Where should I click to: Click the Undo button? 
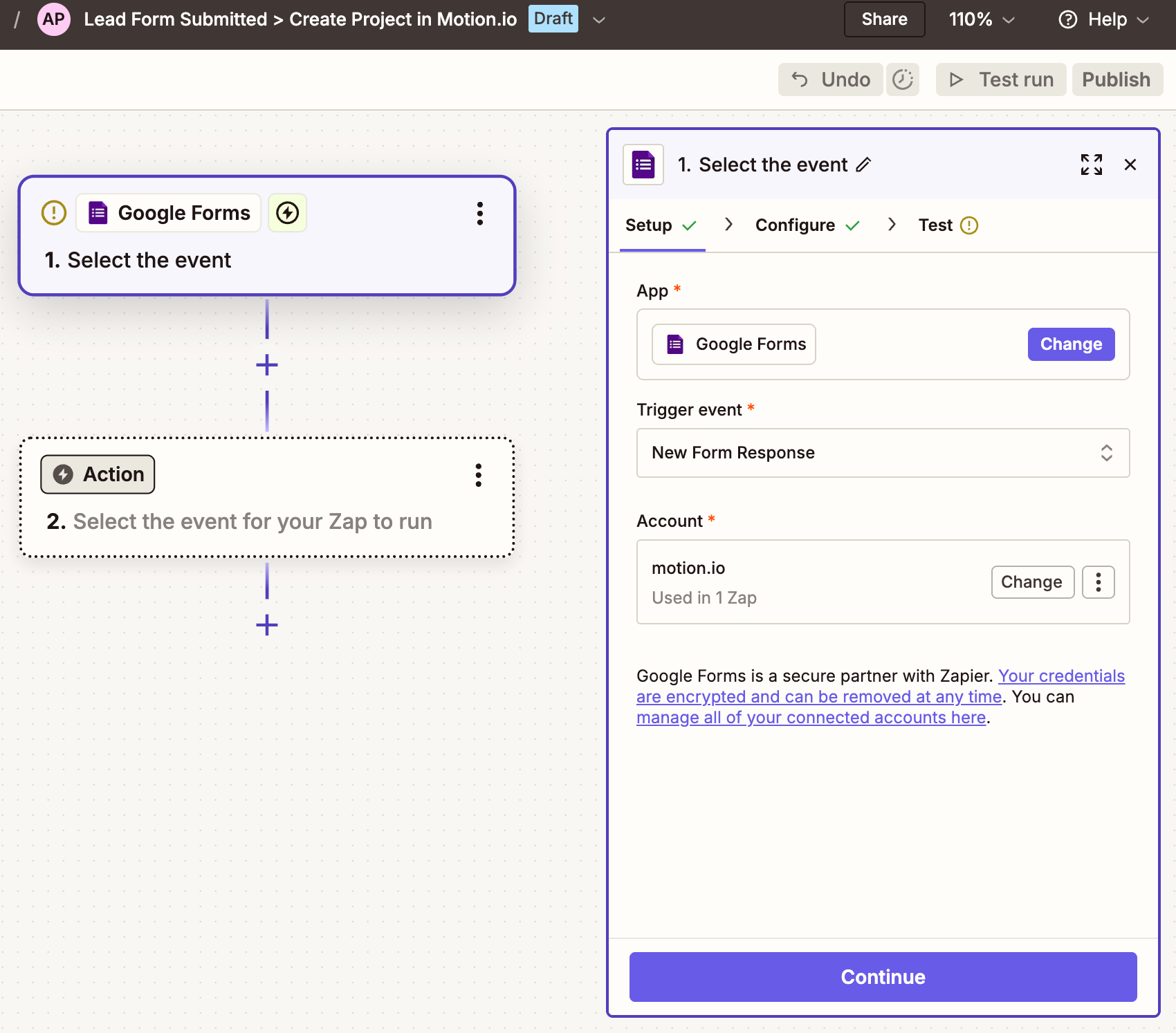[830, 80]
